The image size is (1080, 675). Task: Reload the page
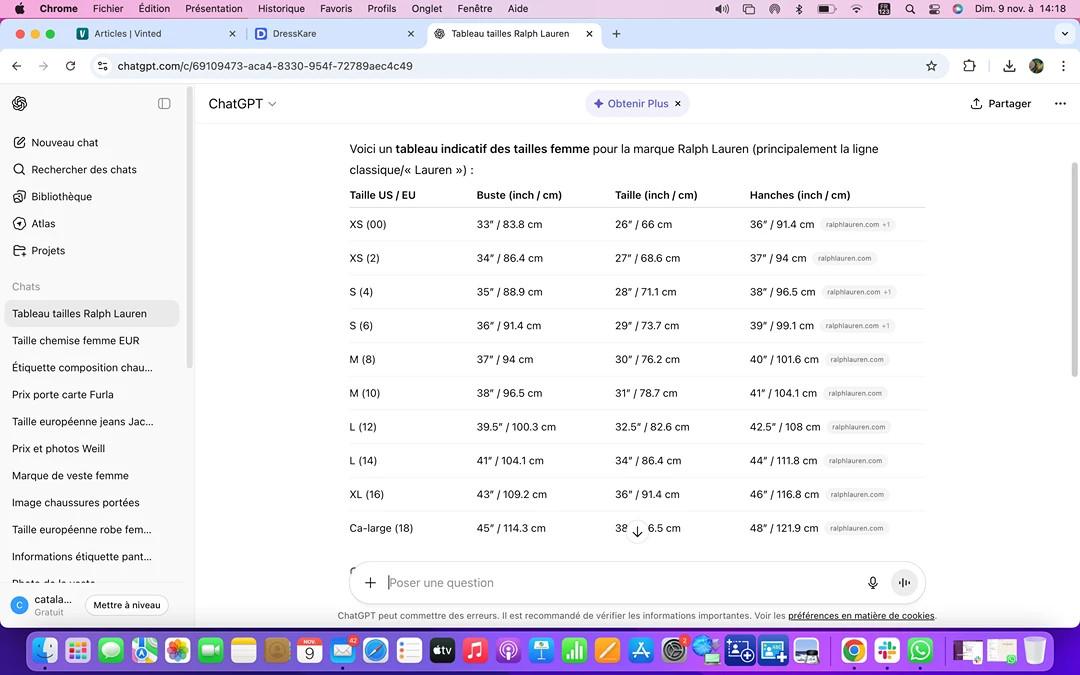(70, 66)
